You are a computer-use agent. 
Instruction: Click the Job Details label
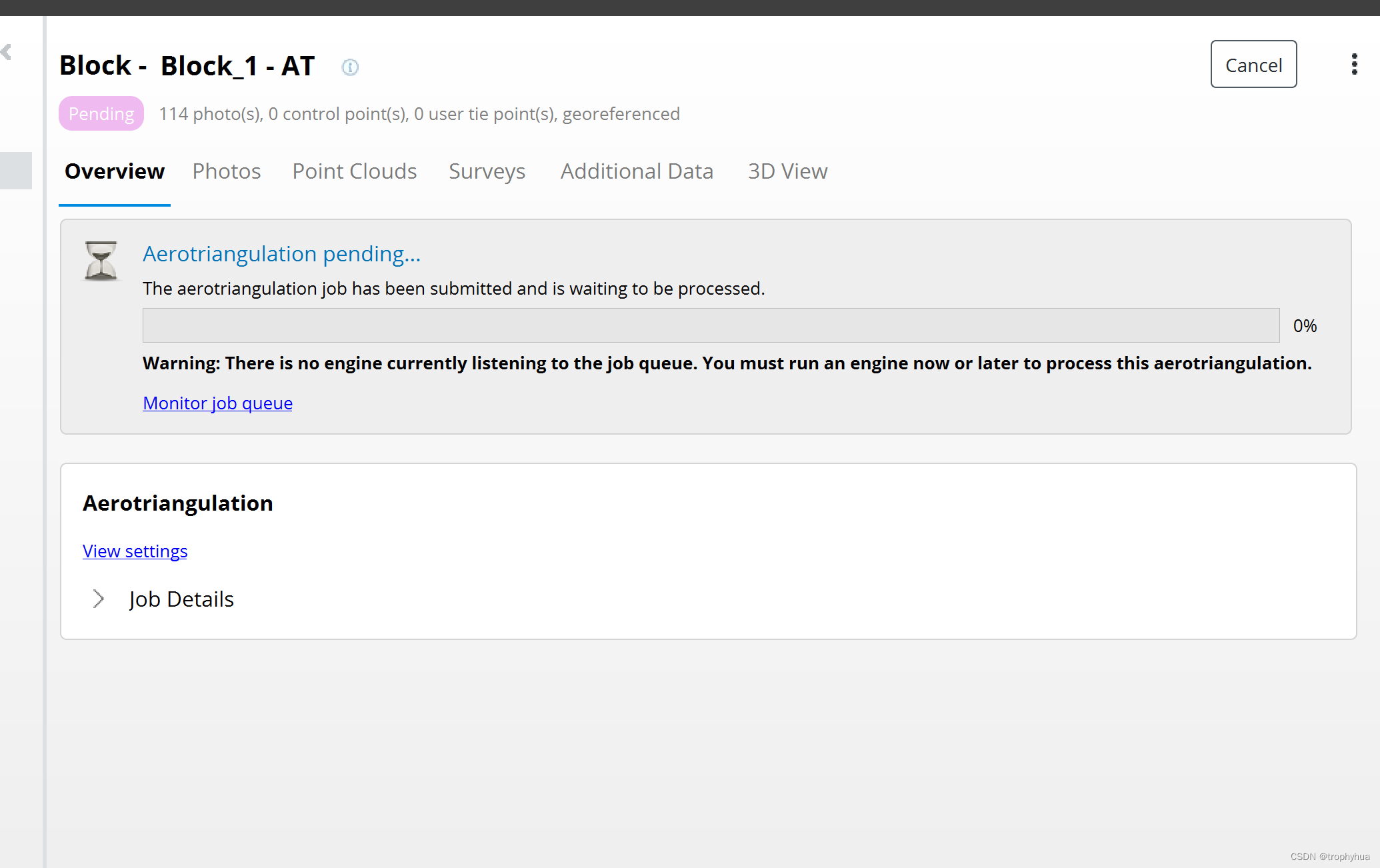181,599
